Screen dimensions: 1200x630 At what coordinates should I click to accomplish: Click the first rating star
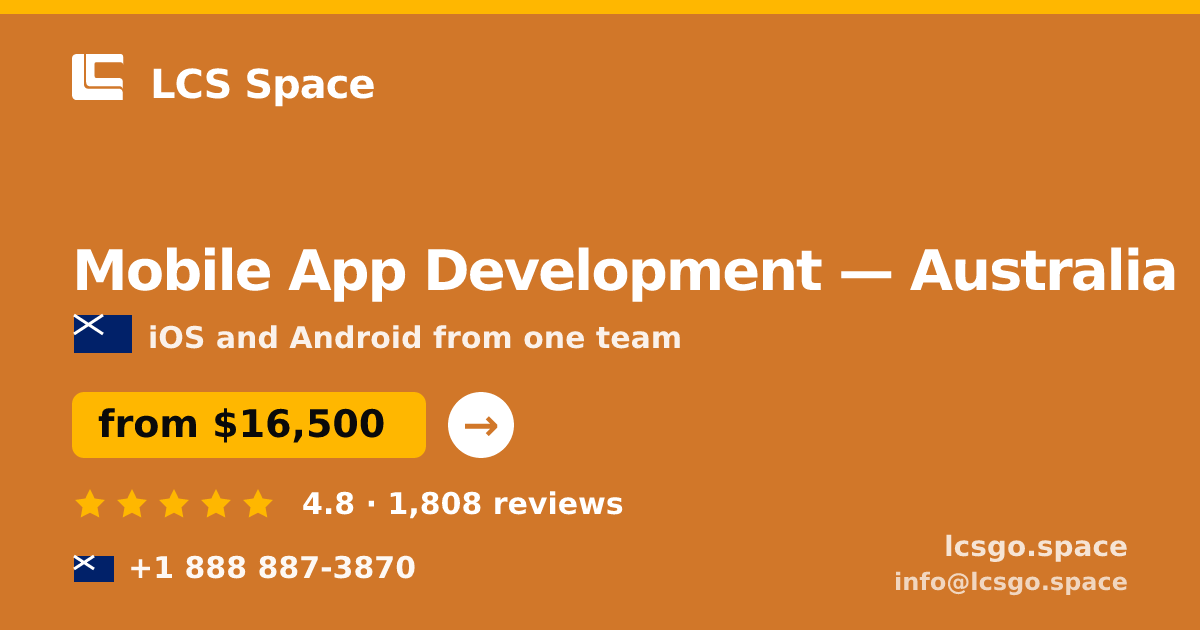[90, 503]
